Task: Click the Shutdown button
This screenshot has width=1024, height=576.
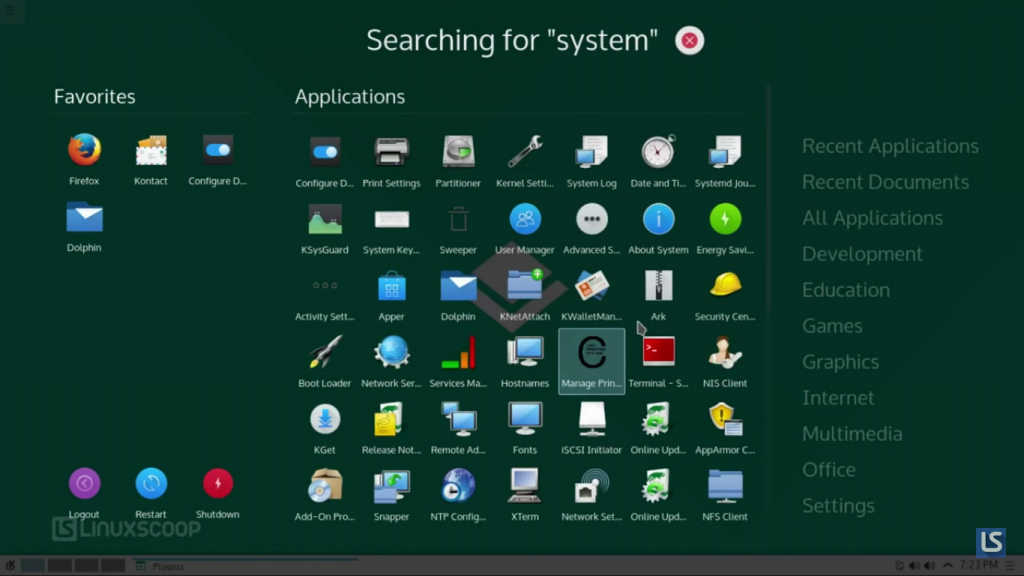Action: point(217,485)
